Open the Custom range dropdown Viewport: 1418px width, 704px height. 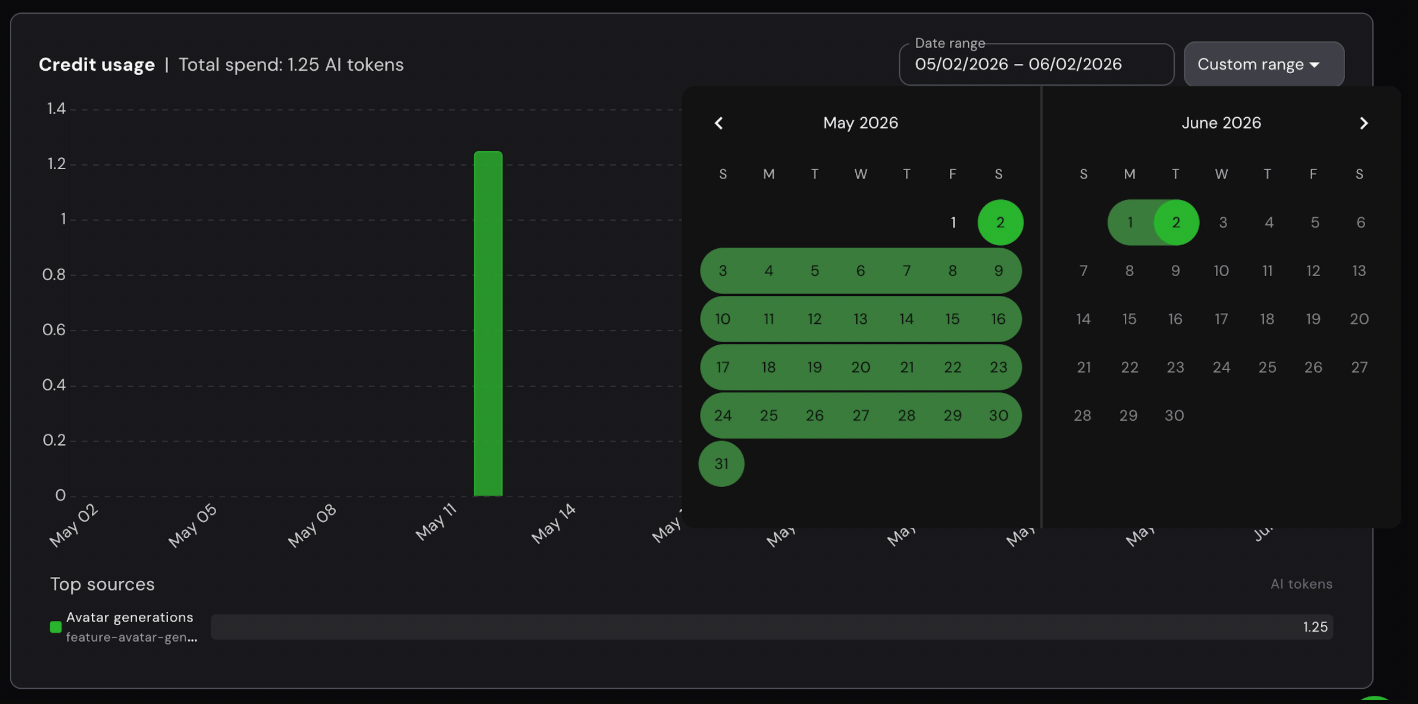(x=1264, y=64)
